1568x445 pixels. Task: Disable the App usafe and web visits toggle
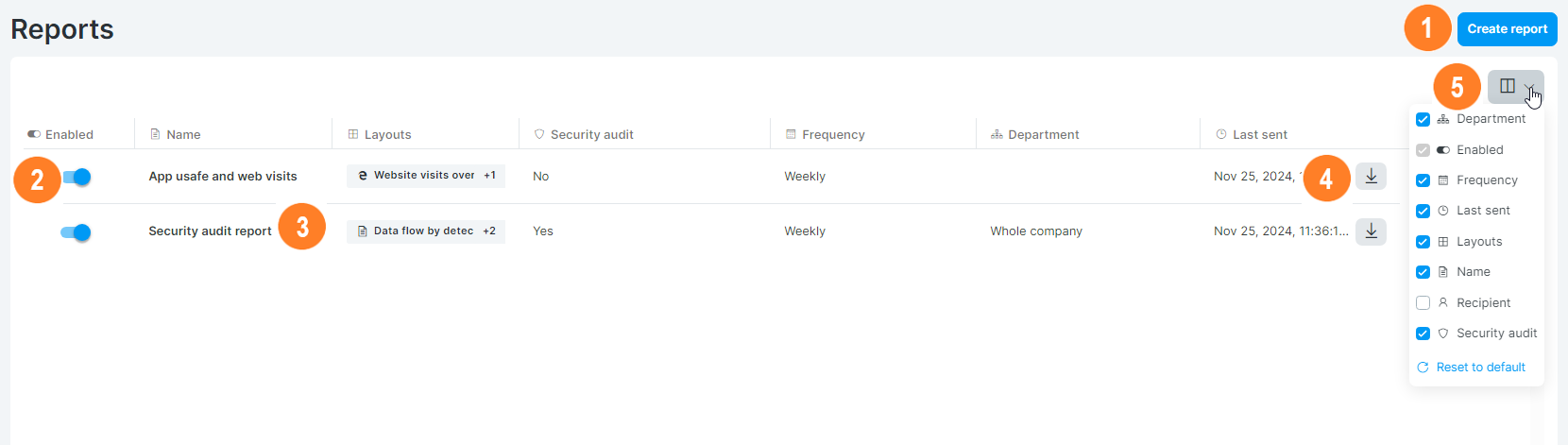(77, 177)
